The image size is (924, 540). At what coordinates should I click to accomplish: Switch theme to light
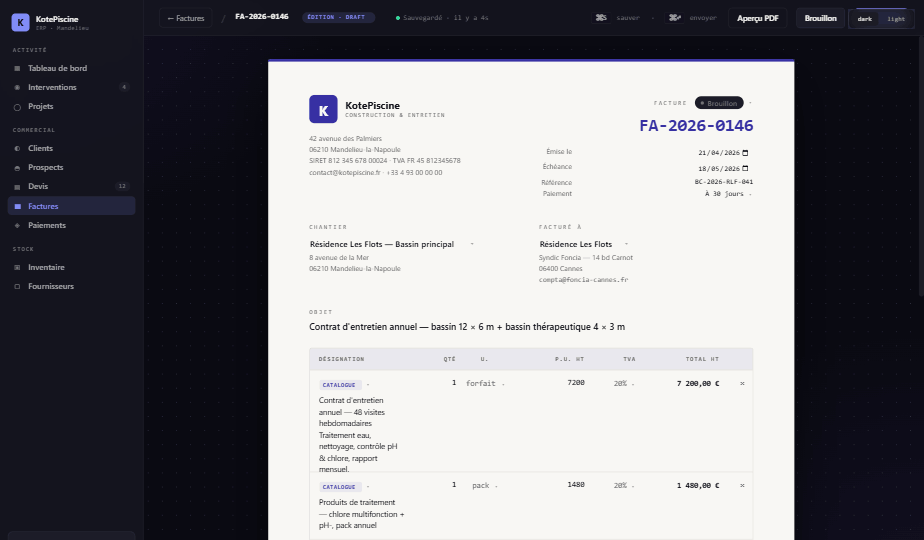coord(896,19)
